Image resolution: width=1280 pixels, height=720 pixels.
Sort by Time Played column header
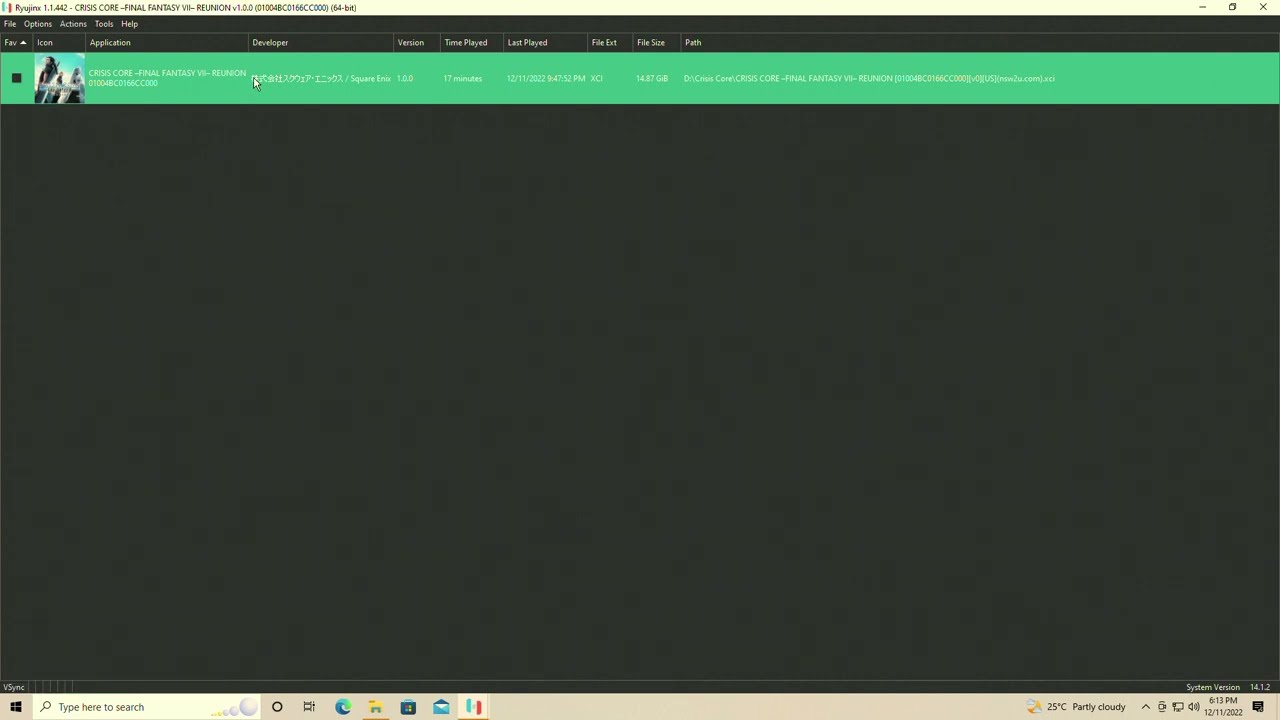472,43
